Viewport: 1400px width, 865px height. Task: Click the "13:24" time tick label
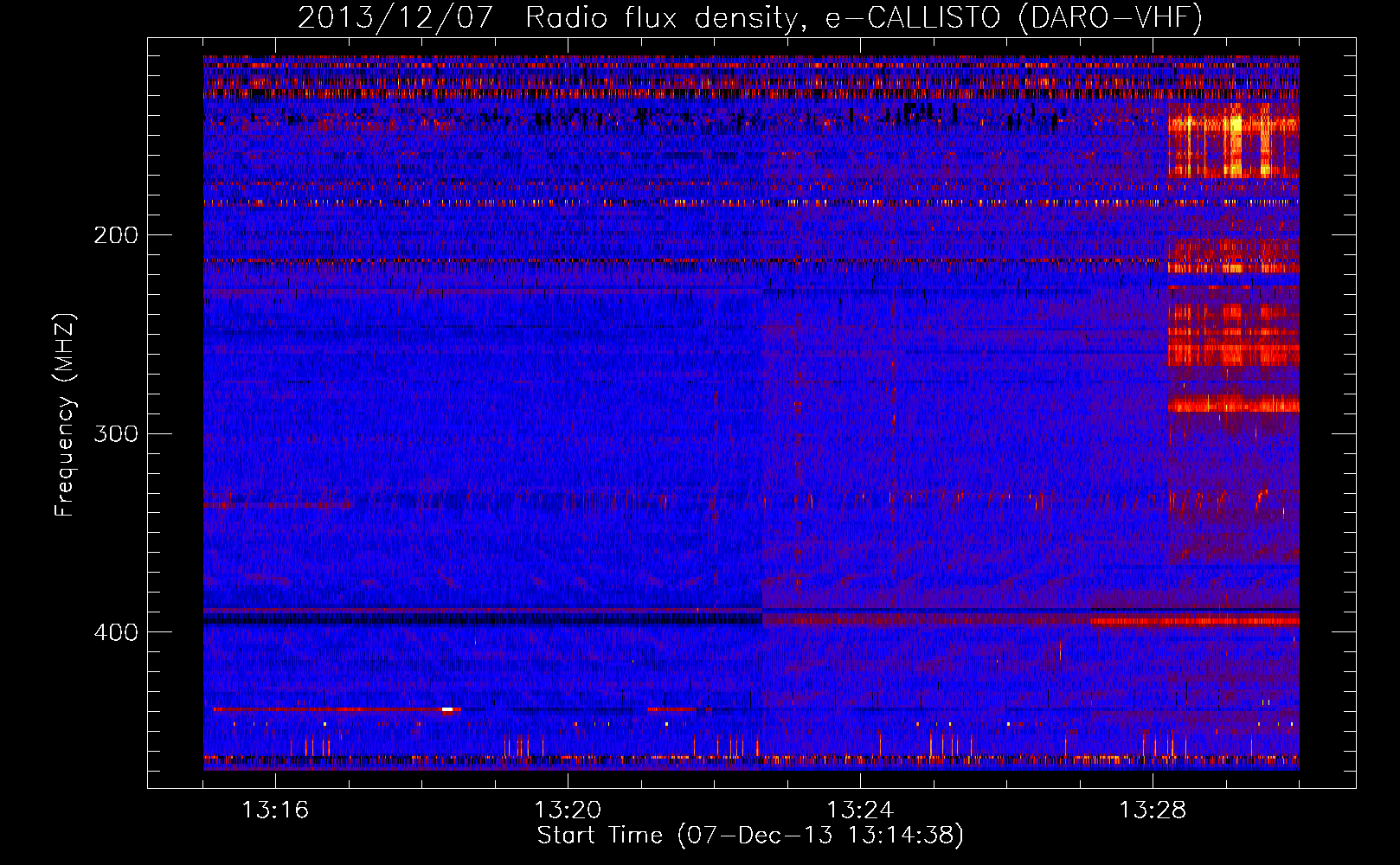860,811
